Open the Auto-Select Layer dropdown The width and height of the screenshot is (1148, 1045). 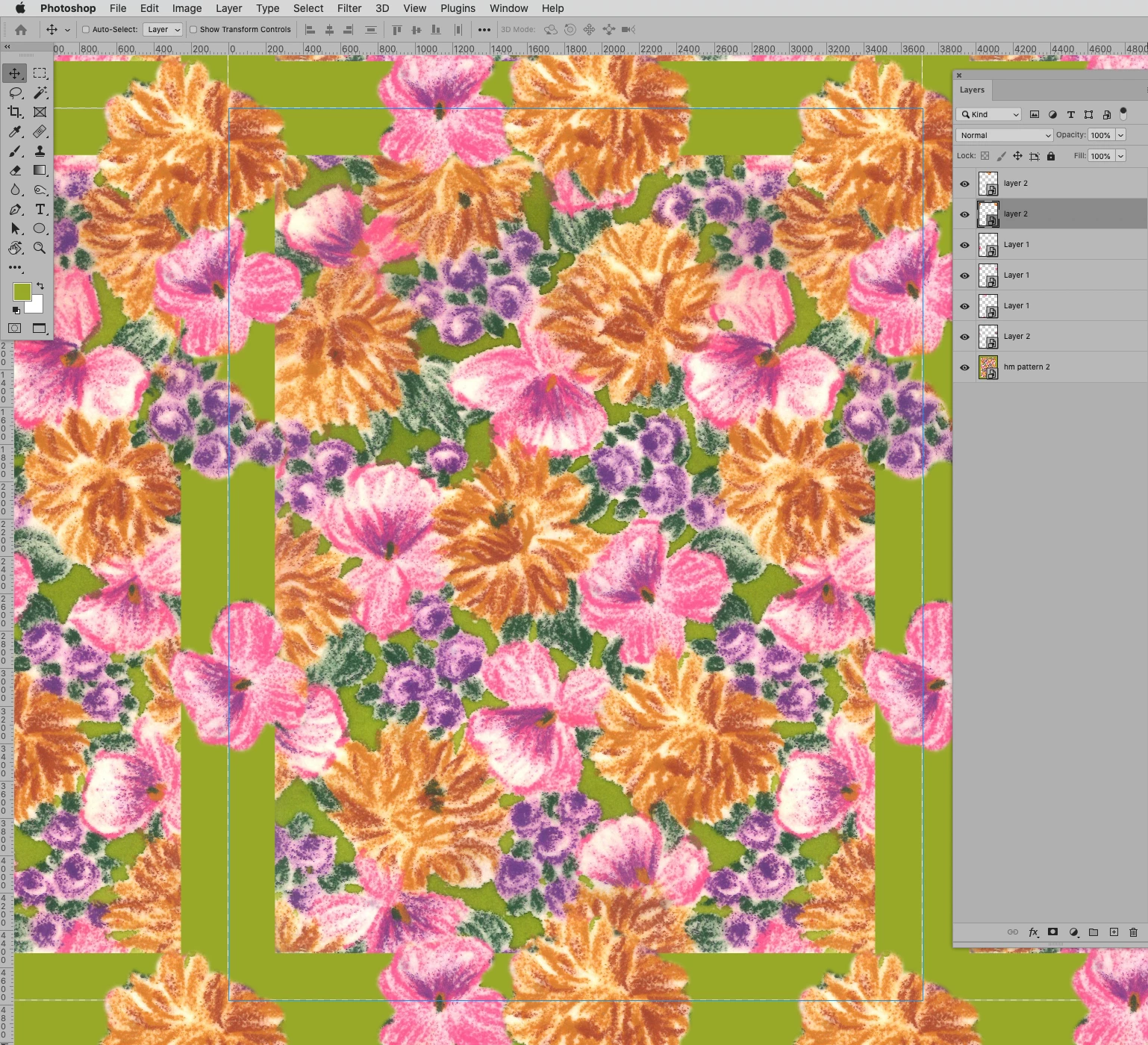pyautogui.click(x=163, y=30)
